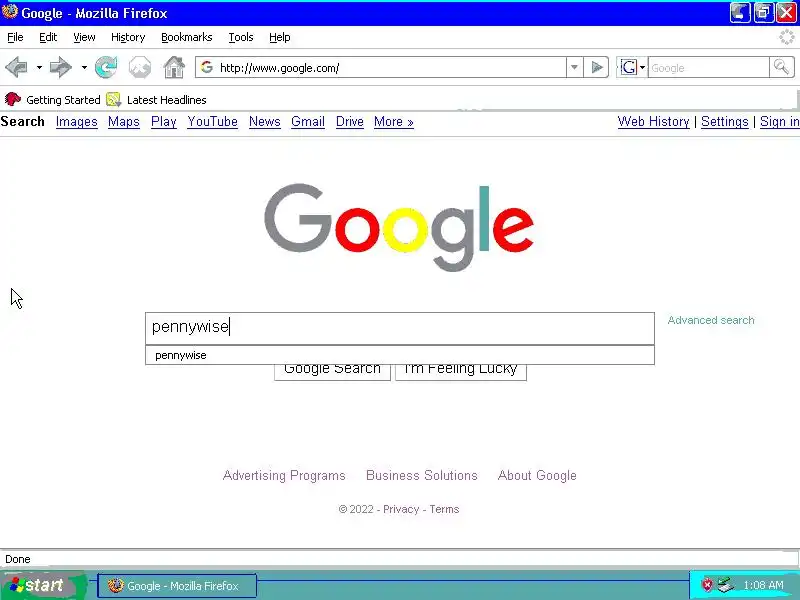Open the Home page icon
The width and height of the screenshot is (800, 600).
coord(173,67)
